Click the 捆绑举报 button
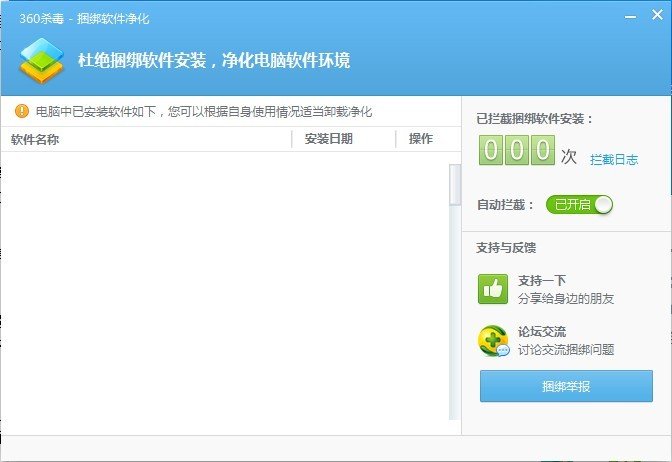672x462 pixels. click(x=566, y=386)
